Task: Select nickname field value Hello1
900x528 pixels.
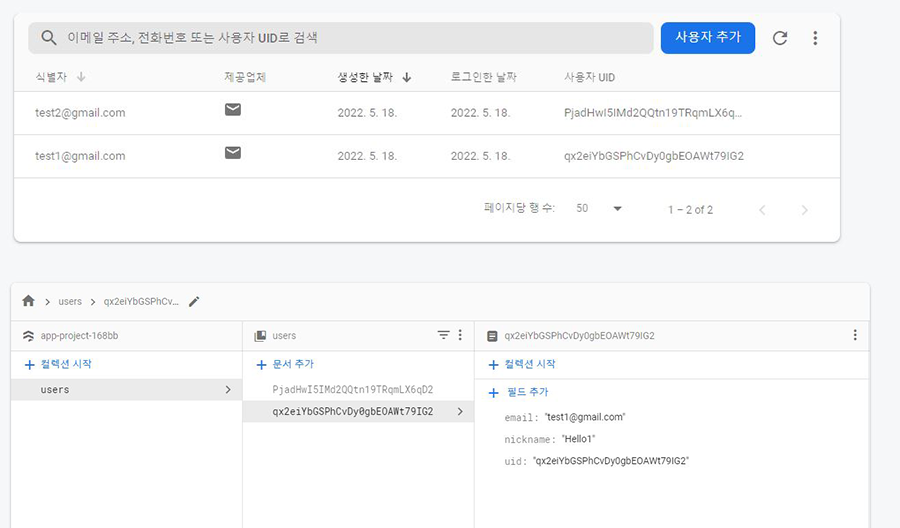Action: pos(578,439)
